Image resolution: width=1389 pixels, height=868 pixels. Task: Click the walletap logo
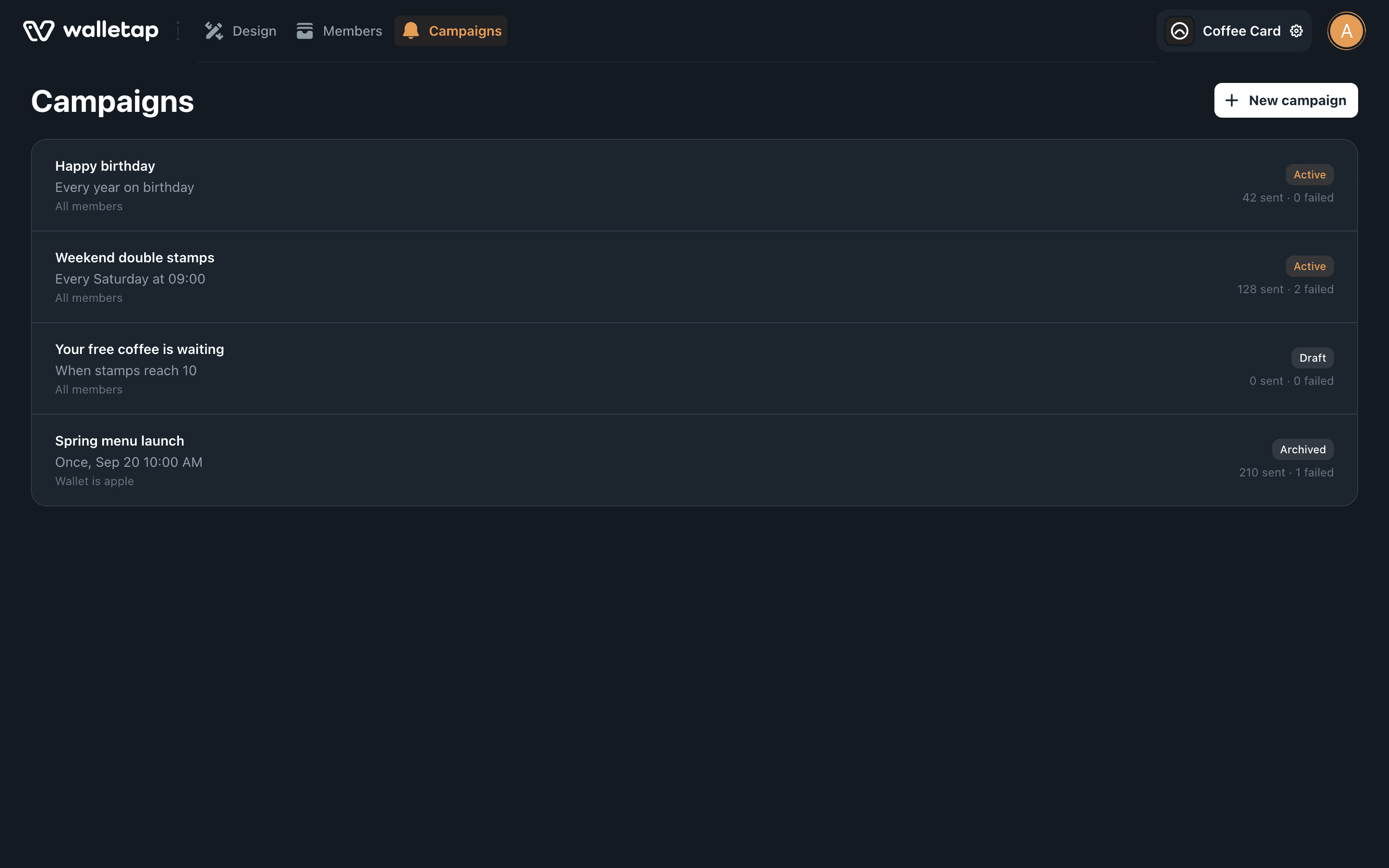pos(91,31)
